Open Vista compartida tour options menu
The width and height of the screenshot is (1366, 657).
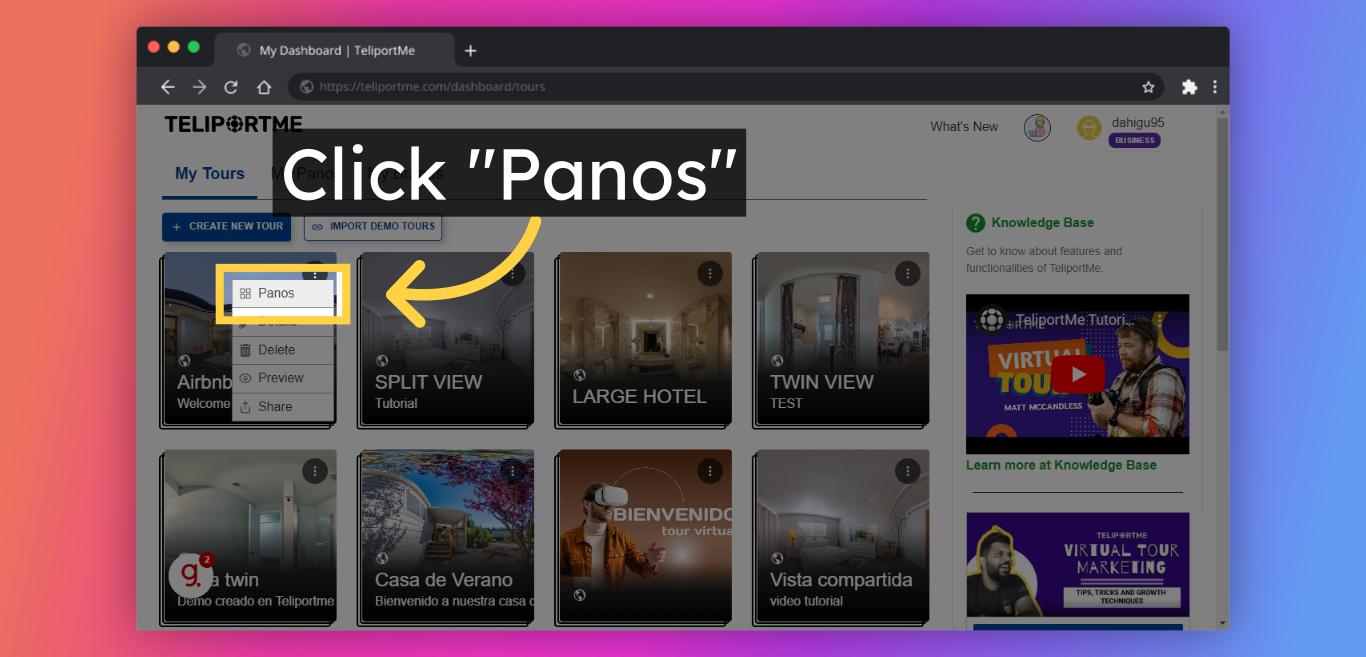(x=907, y=471)
